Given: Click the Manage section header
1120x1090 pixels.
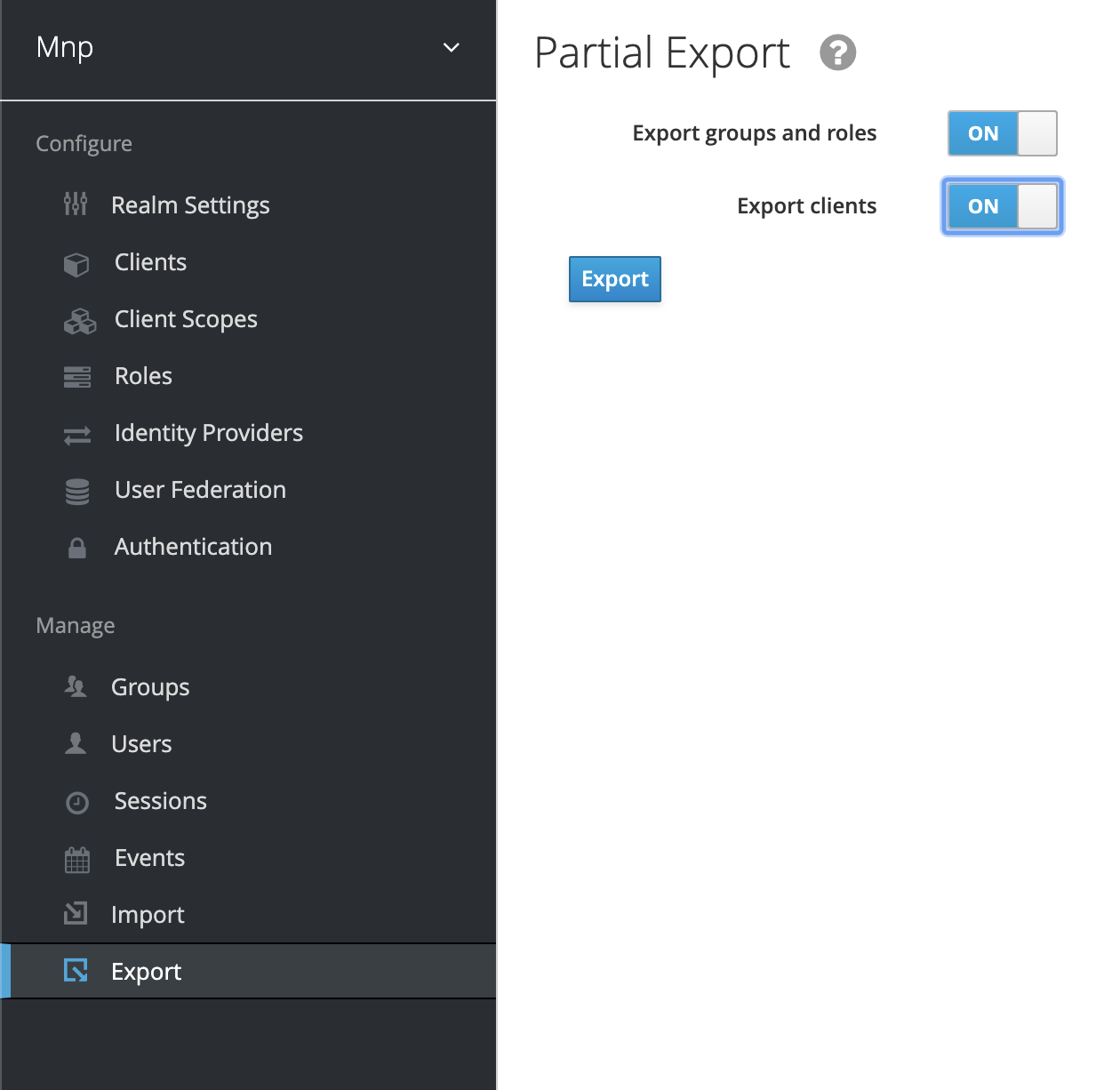Looking at the screenshot, I should [x=76, y=626].
